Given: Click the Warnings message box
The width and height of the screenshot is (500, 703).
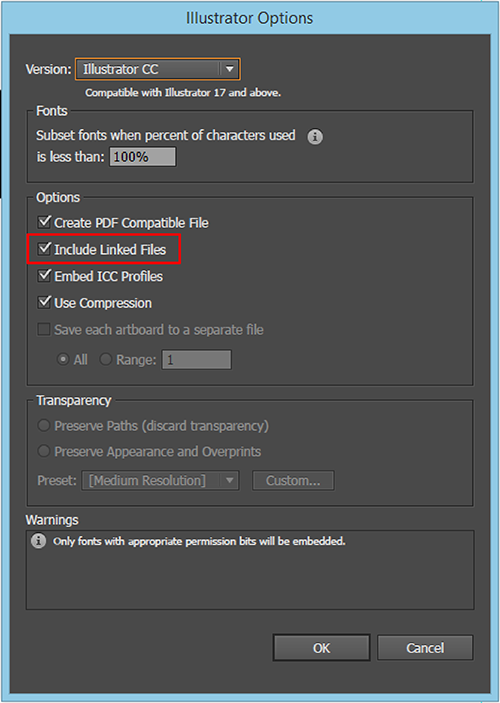Looking at the screenshot, I should (x=250, y=570).
